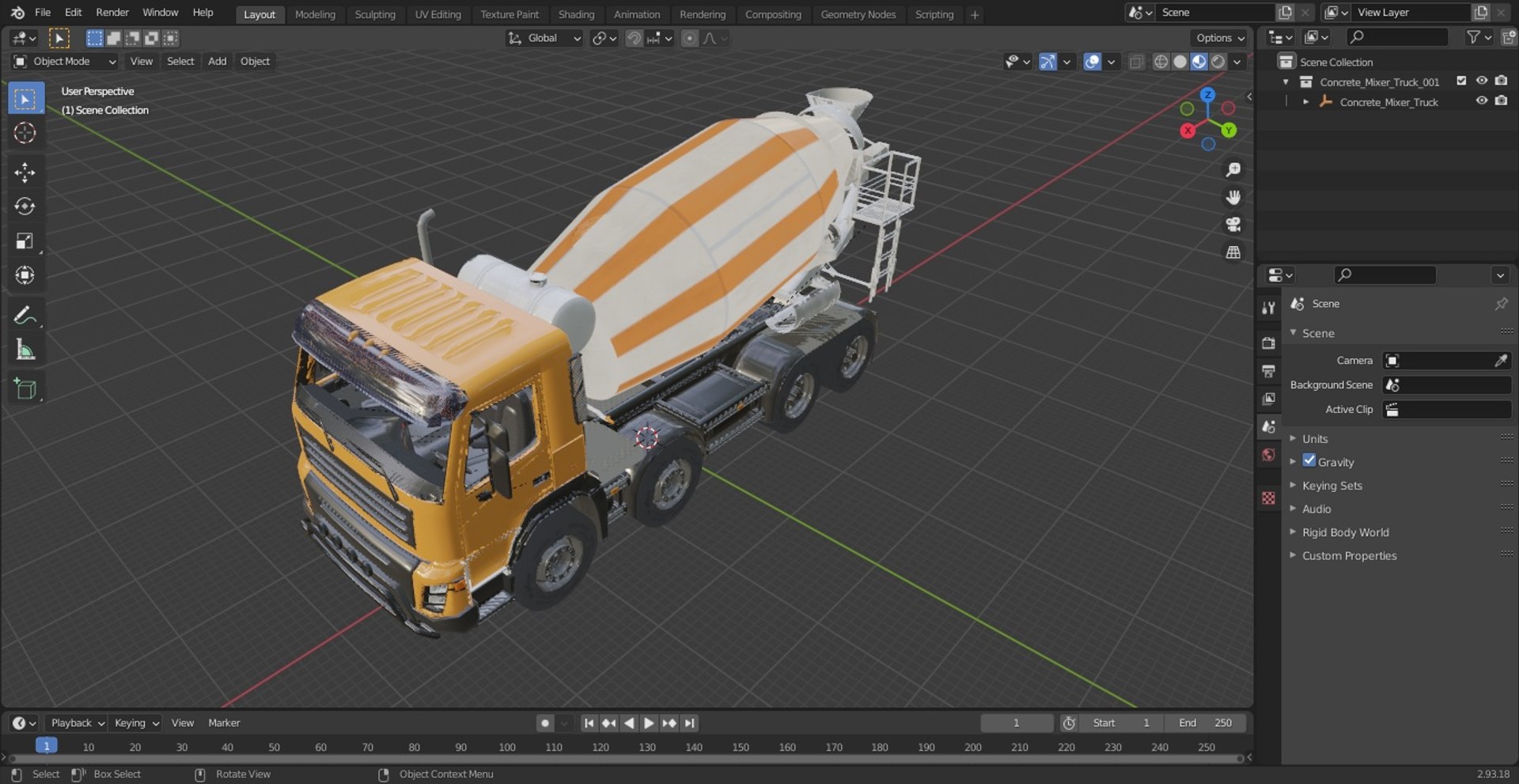Click the Blender logo icon

[x=17, y=13]
